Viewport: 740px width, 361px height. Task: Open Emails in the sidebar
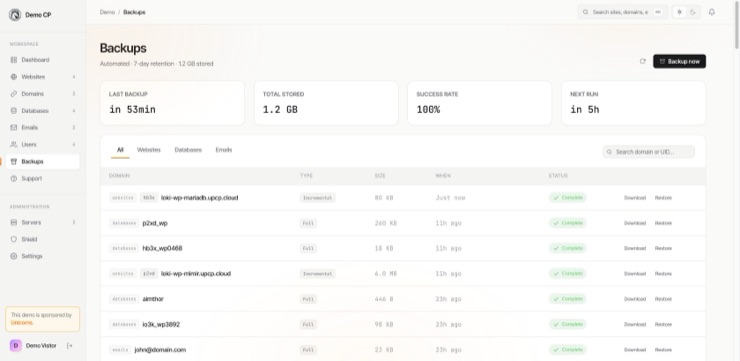[x=43, y=127]
